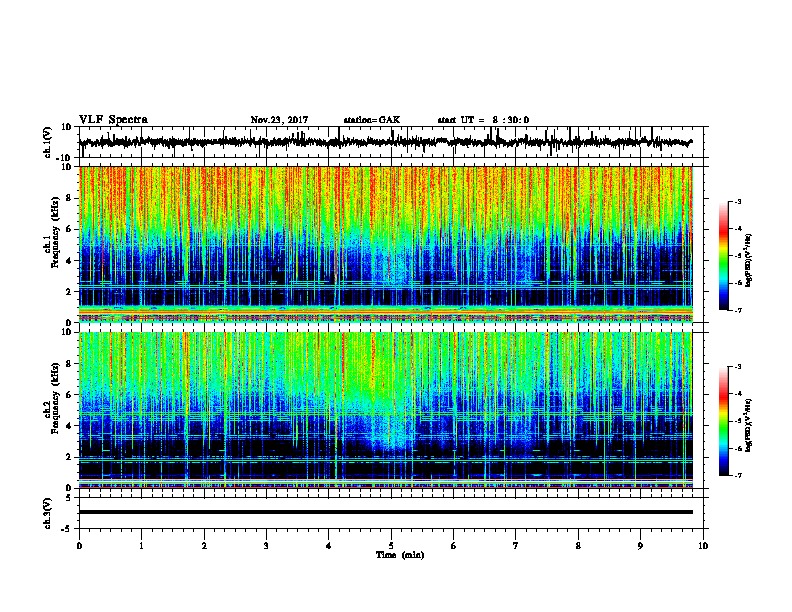Click the time axis tick label '5'

click(391, 546)
